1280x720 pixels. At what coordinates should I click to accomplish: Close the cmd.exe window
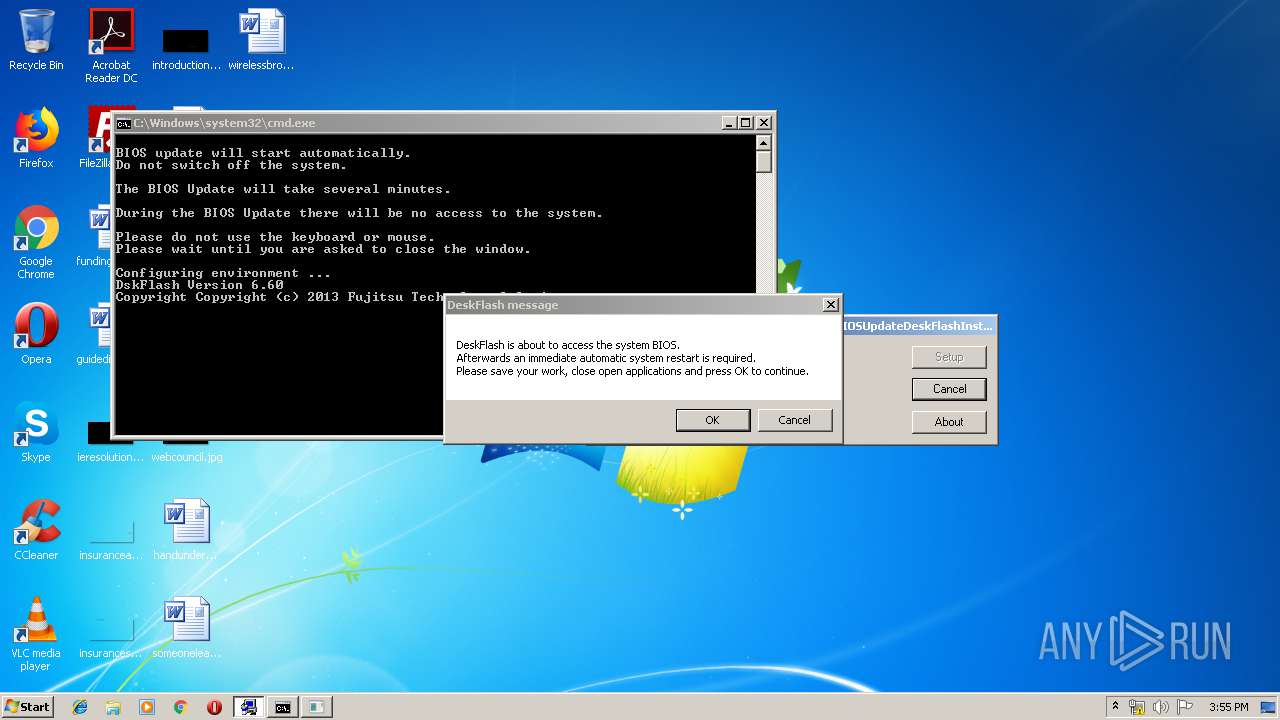(x=764, y=123)
